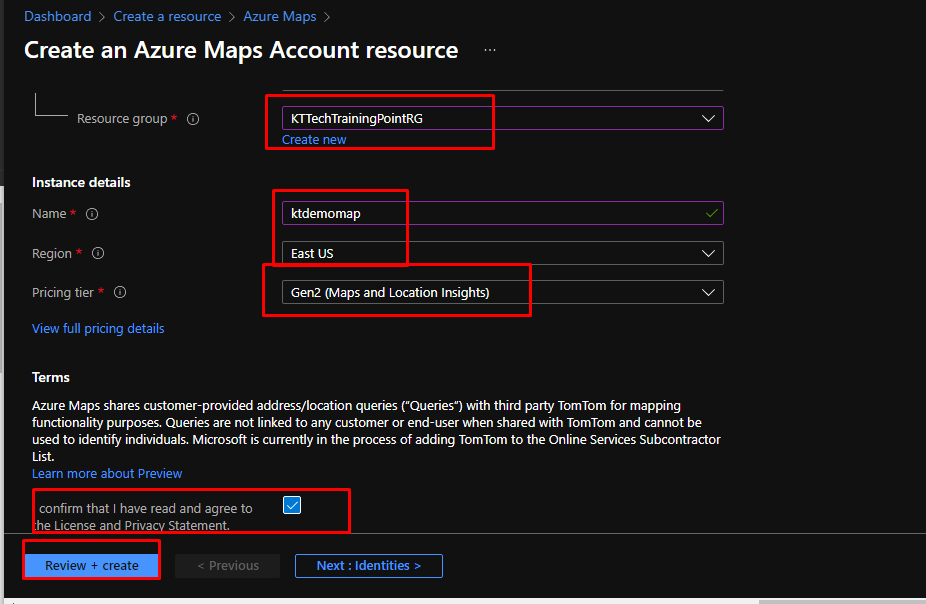The width and height of the screenshot is (926, 604).
Task: Click Create new resource group link
Action: (x=314, y=140)
